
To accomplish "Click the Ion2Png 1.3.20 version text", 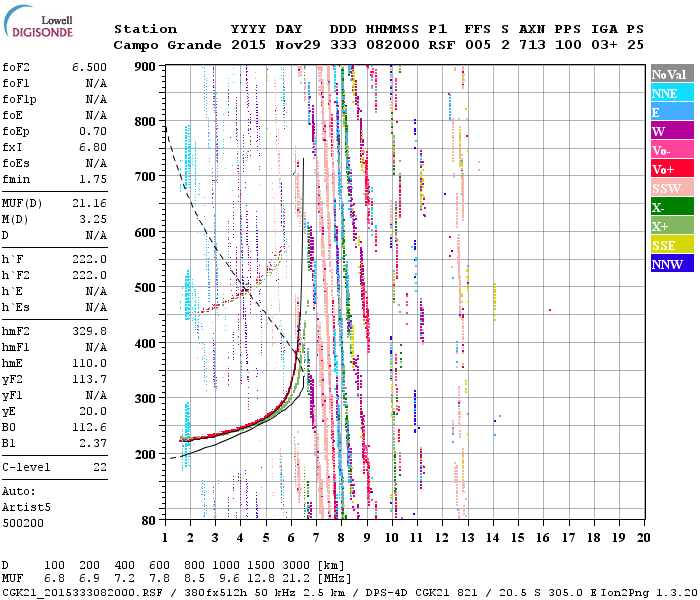I will (x=649, y=592).
